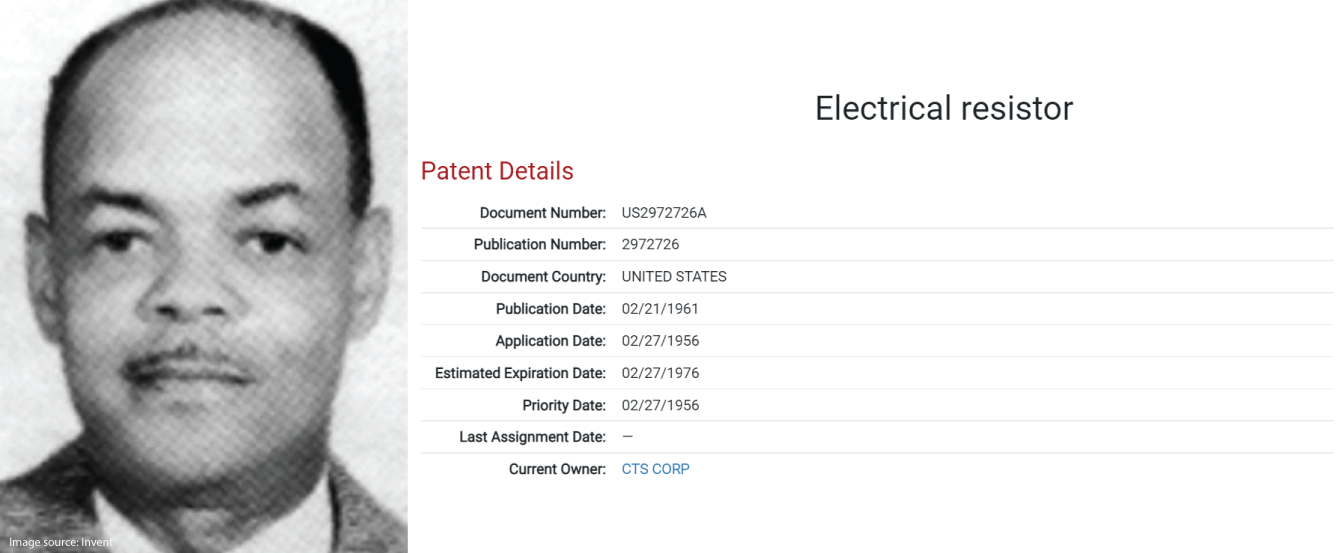Screen dimensions: 1338x553
Task: Click the 'Publication Number:' label
Action: pyautogui.click(x=540, y=245)
